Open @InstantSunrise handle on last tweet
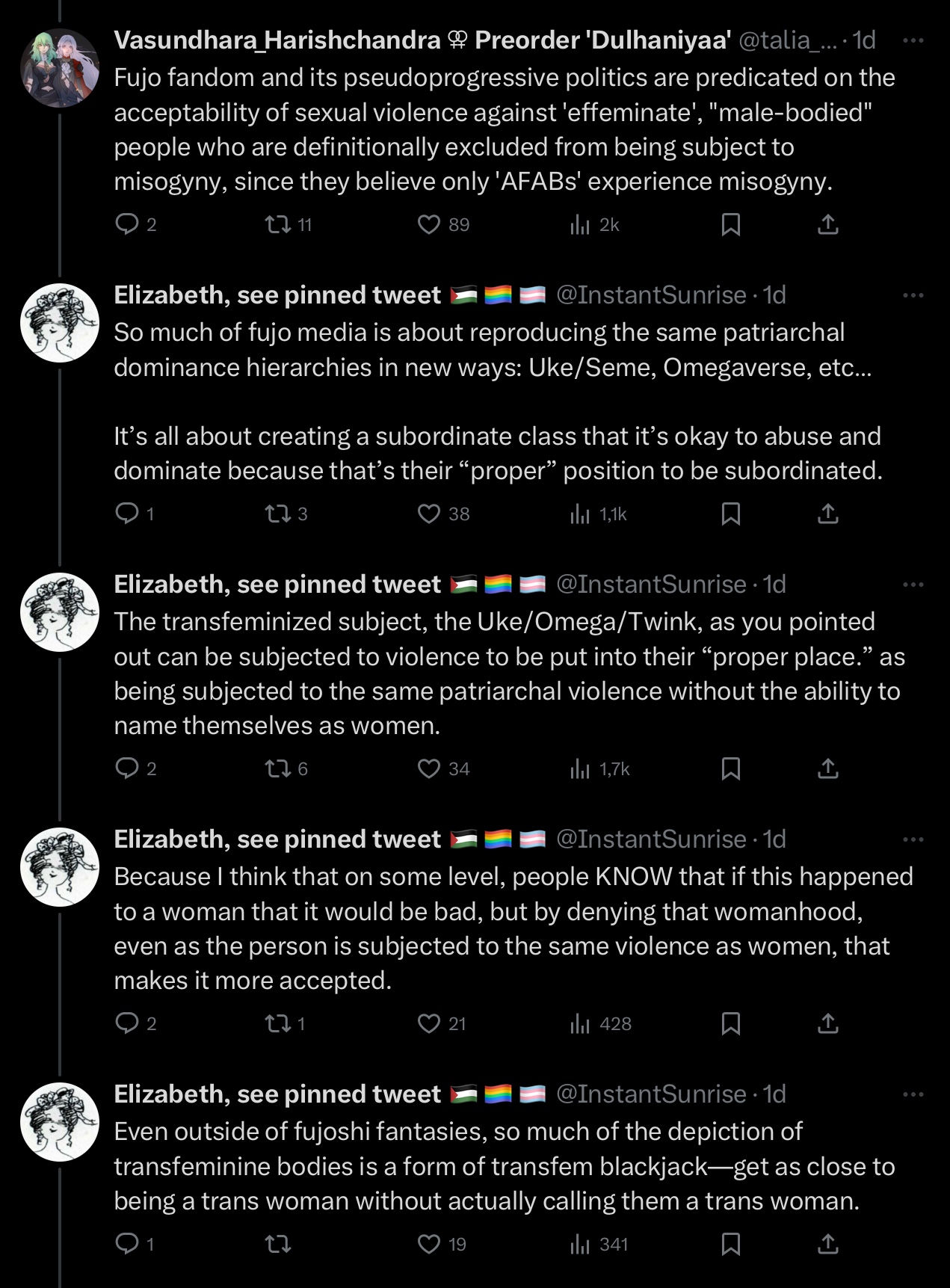Screen dimensions: 950x1288 651,1094
